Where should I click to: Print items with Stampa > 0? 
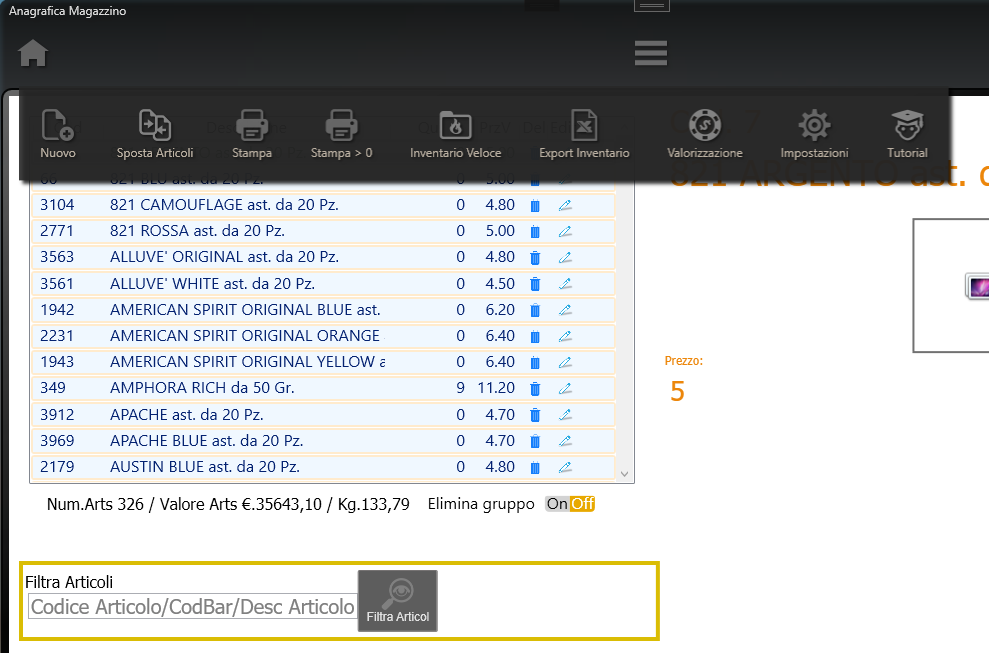341,134
